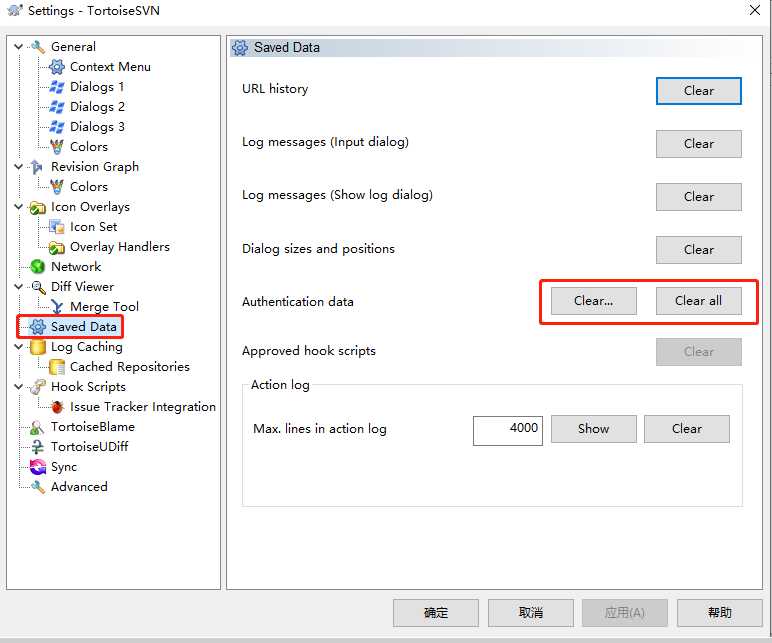This screenshot has height=643, width=772.
Task: Click the Dialogs 1 icon
Action: 57,87
